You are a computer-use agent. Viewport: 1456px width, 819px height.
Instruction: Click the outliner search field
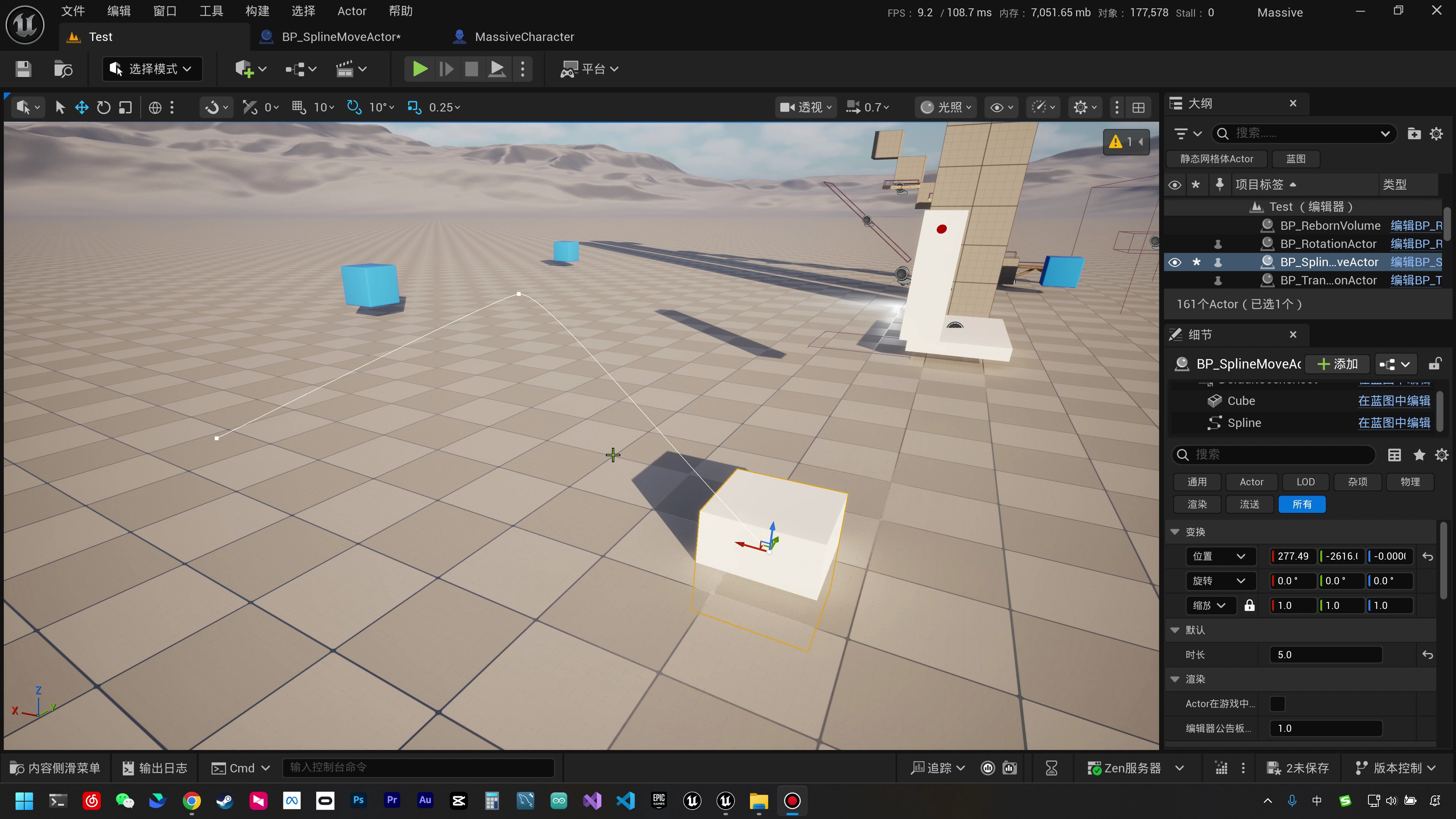click(1304, 133)
